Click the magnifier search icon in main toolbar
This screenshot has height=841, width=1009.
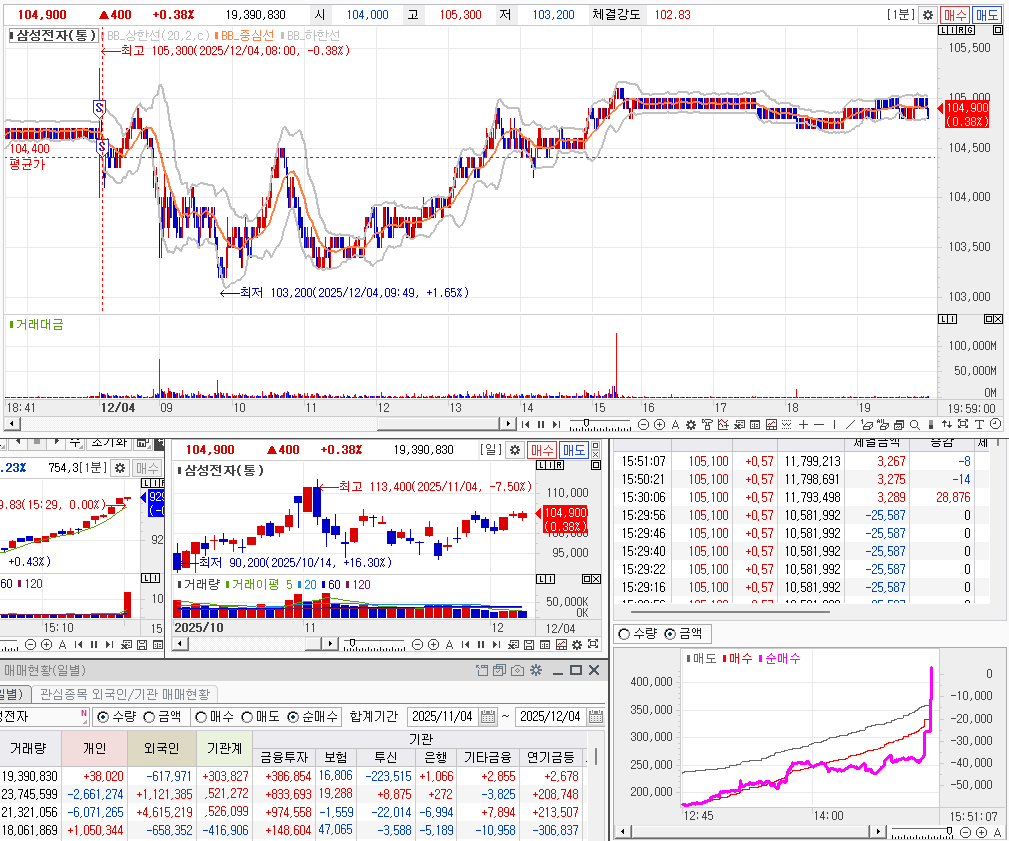[914, 424]
